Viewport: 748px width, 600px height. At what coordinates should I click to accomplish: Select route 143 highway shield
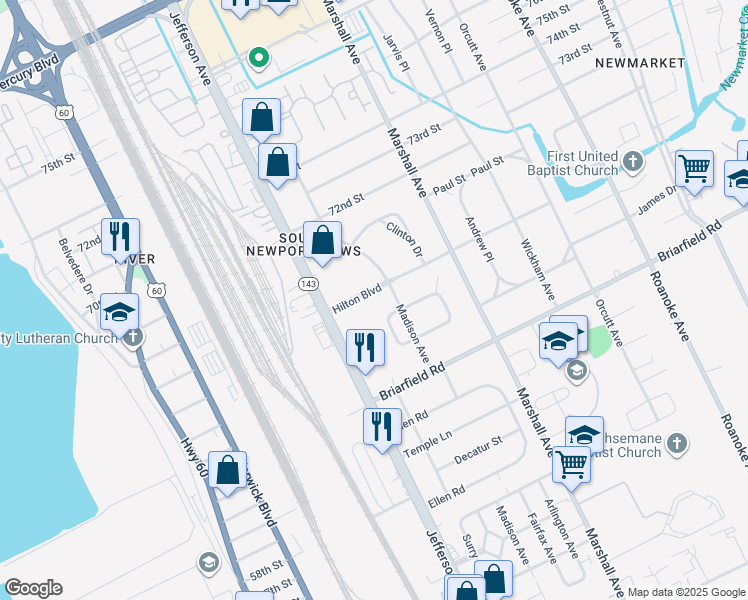308,284
